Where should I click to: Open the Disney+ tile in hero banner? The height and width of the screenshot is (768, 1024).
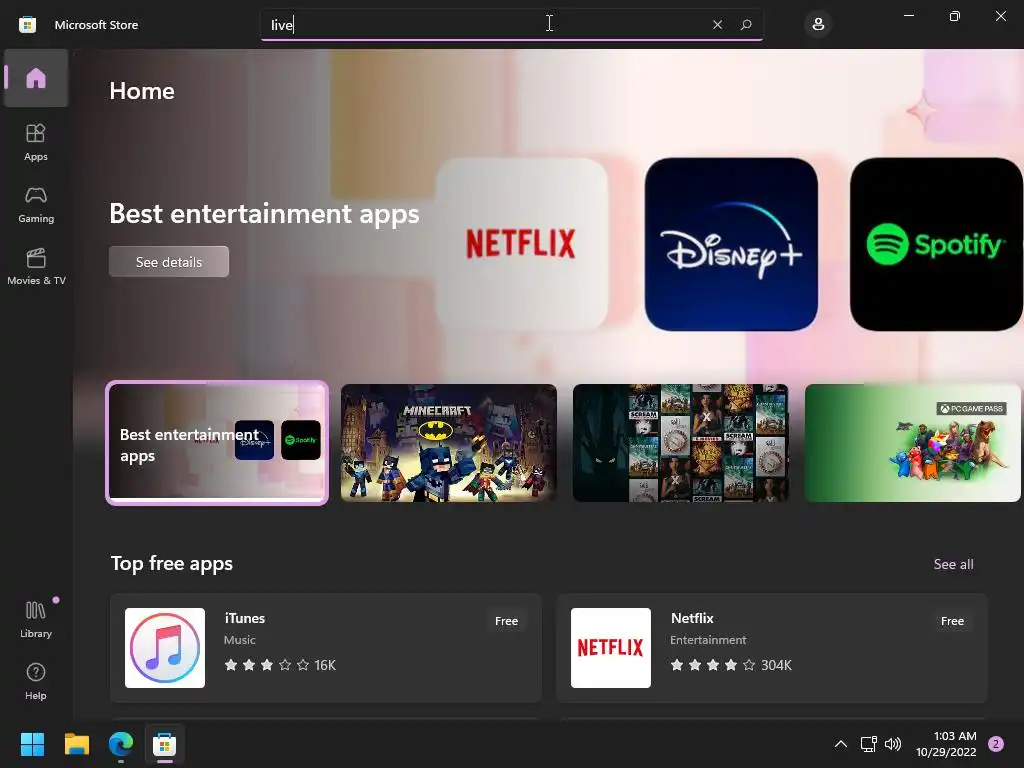731,244
